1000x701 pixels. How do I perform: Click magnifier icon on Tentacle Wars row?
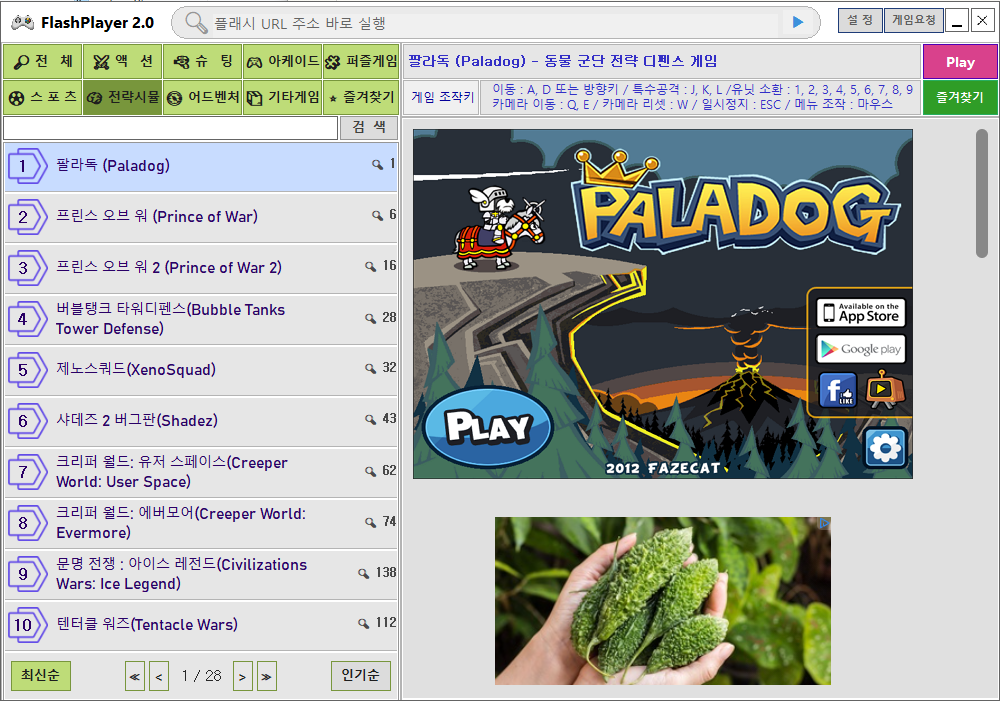364,623
